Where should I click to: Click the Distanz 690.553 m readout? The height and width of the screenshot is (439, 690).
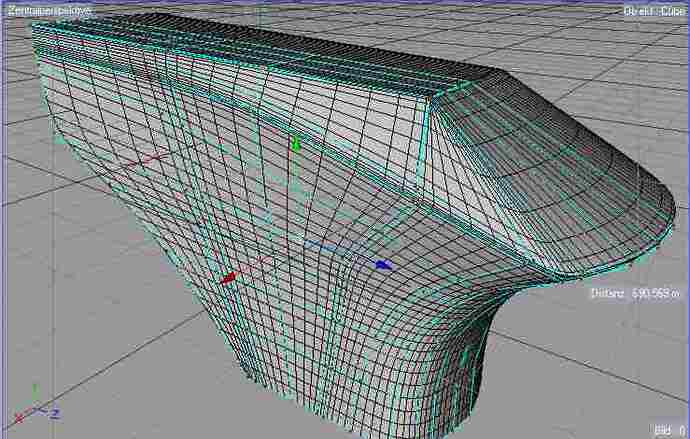click(x=636, y=293)
